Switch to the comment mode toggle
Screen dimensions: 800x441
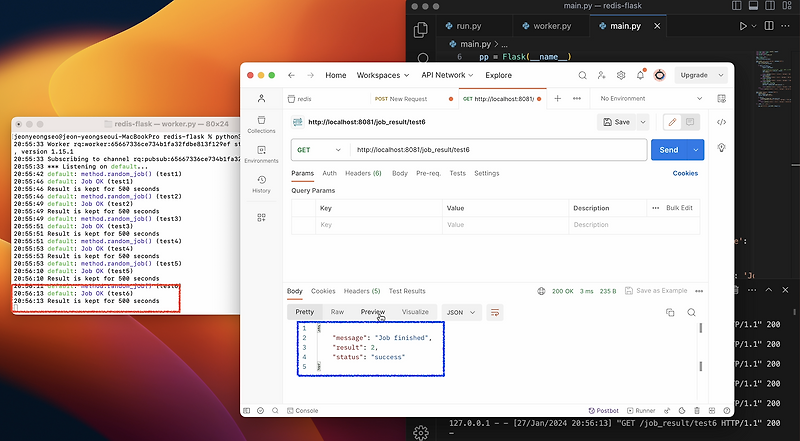pyautogui.click(x=690, y=122)
